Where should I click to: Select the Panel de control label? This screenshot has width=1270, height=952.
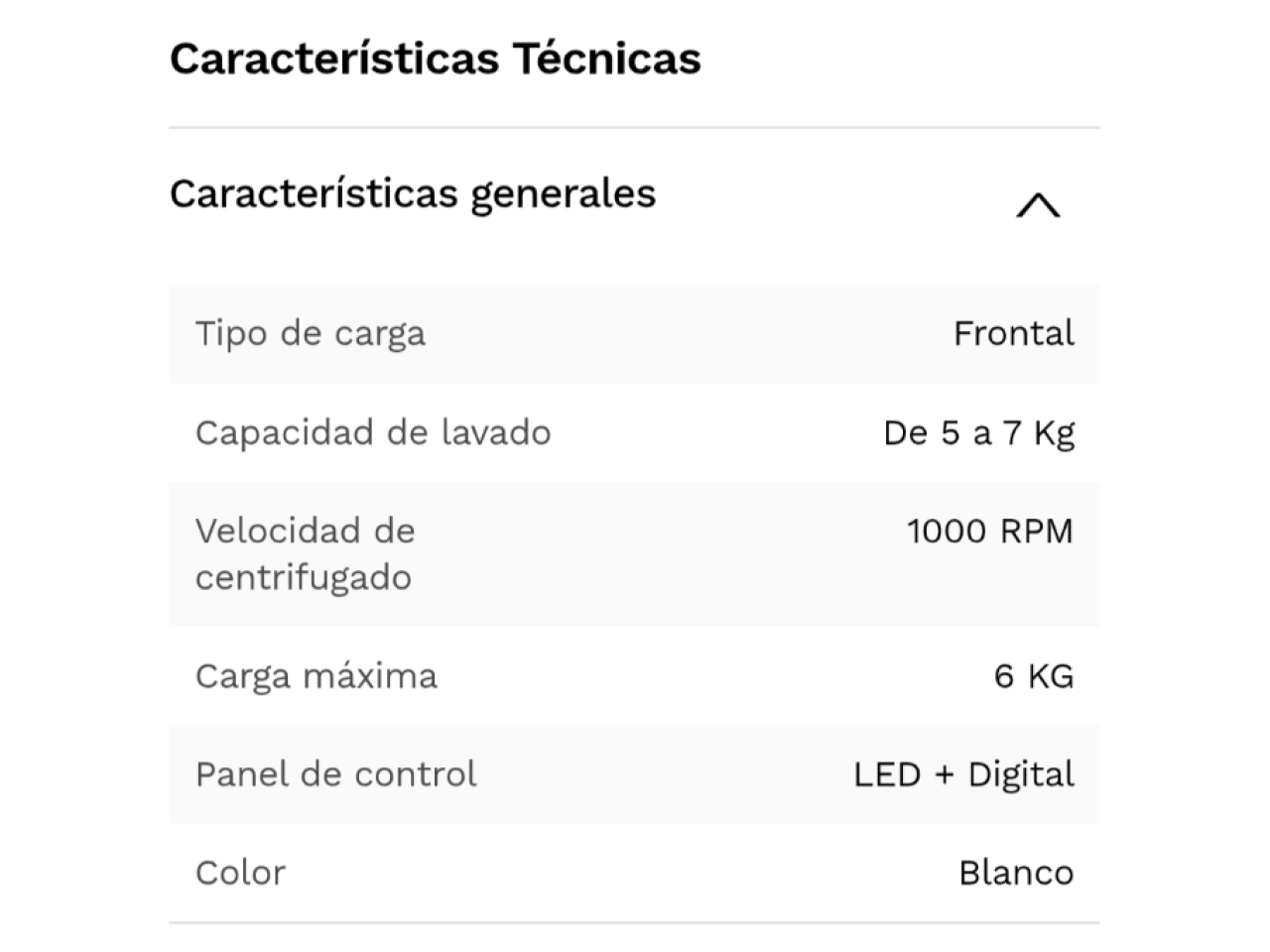tap(336, 773)
